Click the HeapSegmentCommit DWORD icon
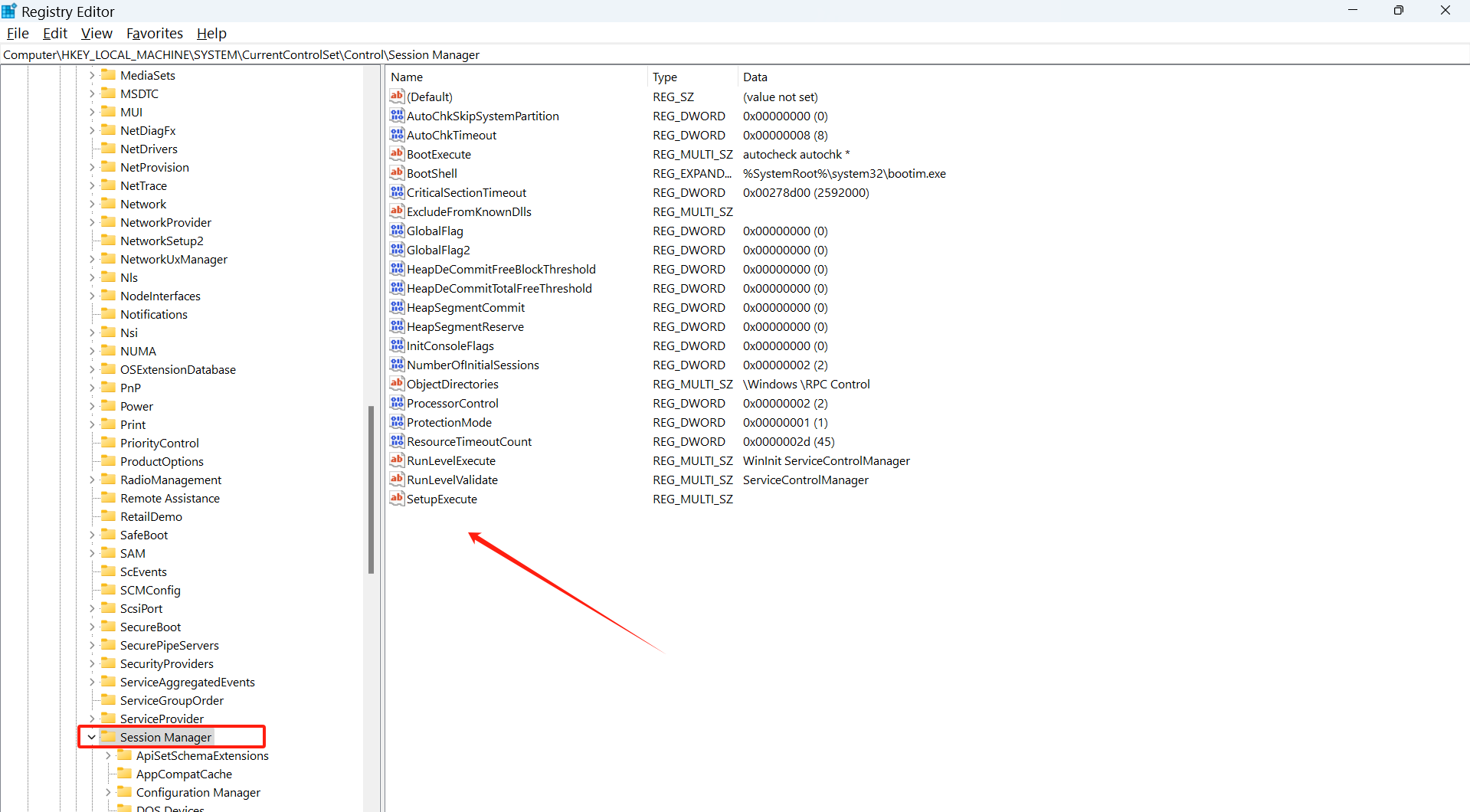 coord(397,306)
